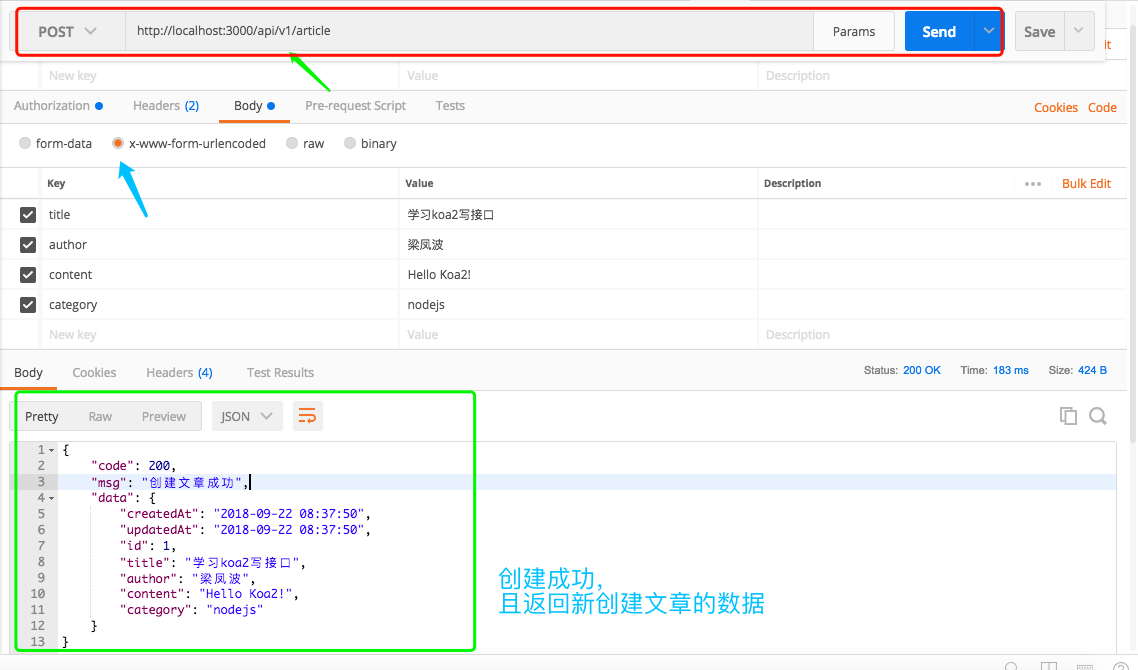Select the form-data body type

coord(25,143)
